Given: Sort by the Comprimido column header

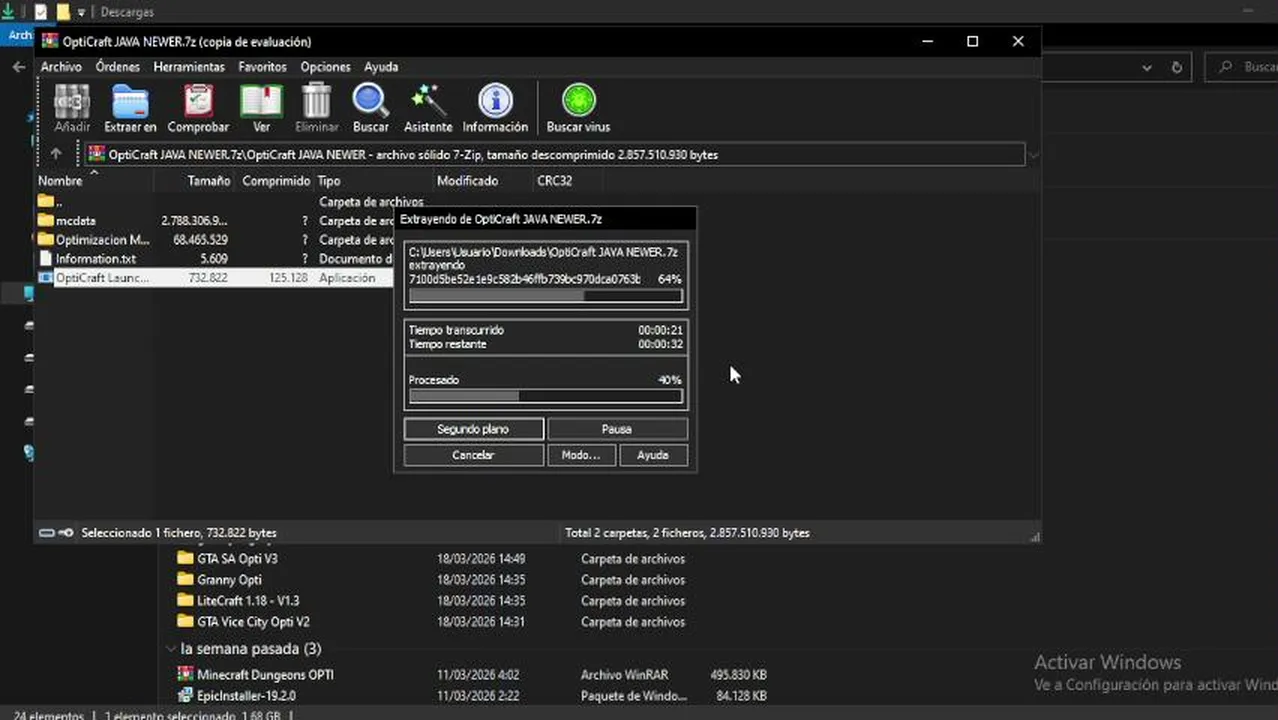Looking at the screenshot, I should coord(275,181).
